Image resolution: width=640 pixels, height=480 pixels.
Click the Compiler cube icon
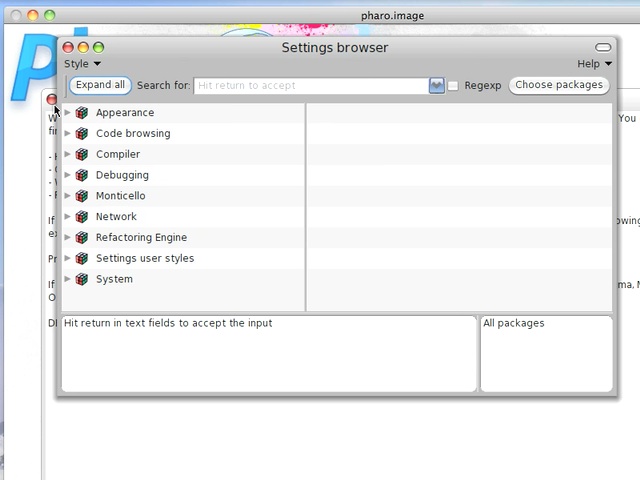[x=82, y=154]
